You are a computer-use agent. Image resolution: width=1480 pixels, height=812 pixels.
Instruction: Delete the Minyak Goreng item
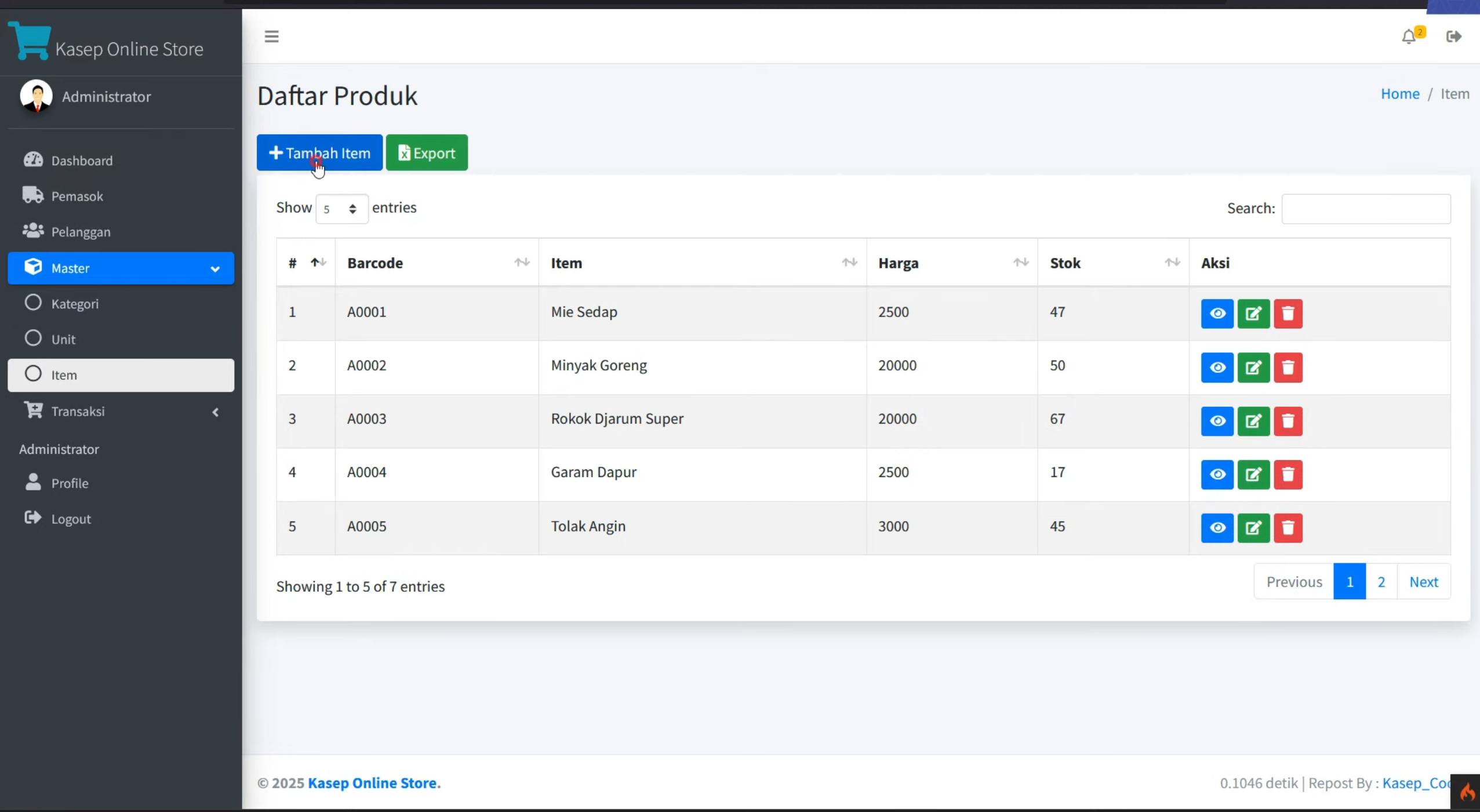pos(1288,367)
